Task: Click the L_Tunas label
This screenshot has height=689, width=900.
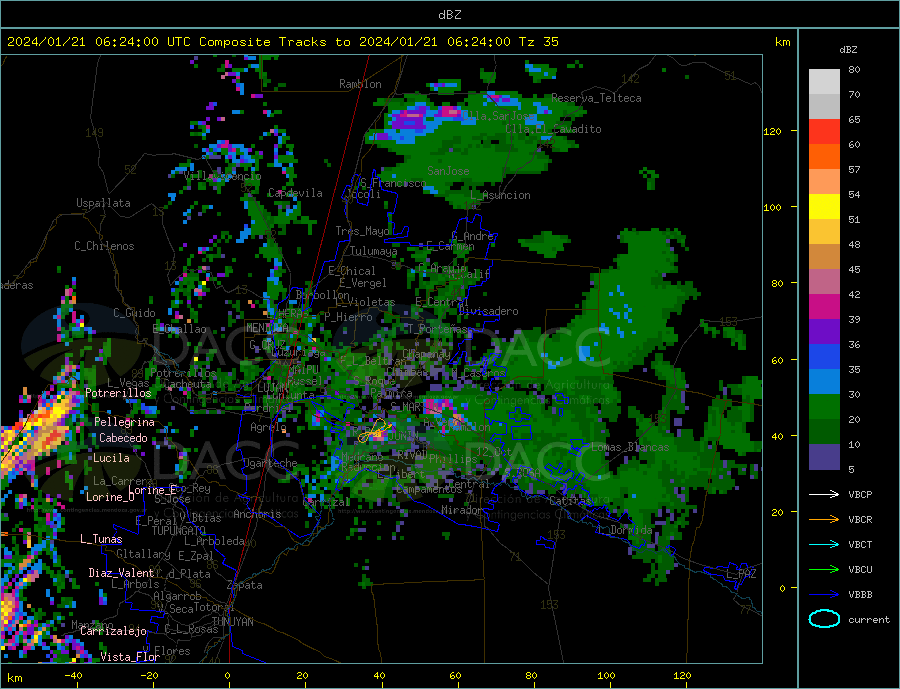Action: tap(101, 539)
